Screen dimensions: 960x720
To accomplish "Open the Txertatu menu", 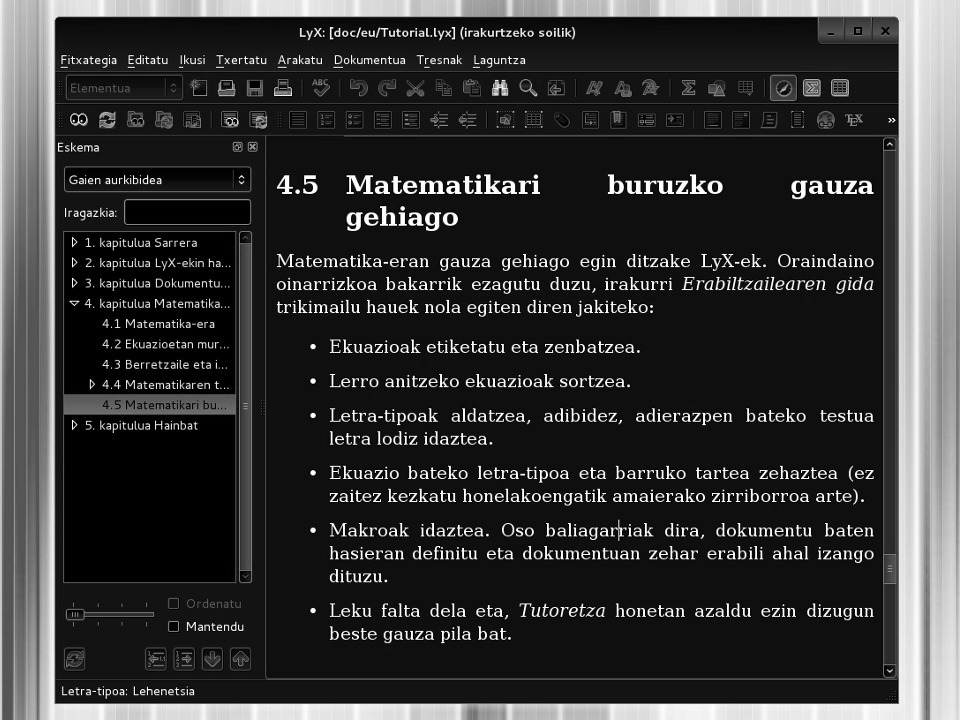I will (241, 60).
